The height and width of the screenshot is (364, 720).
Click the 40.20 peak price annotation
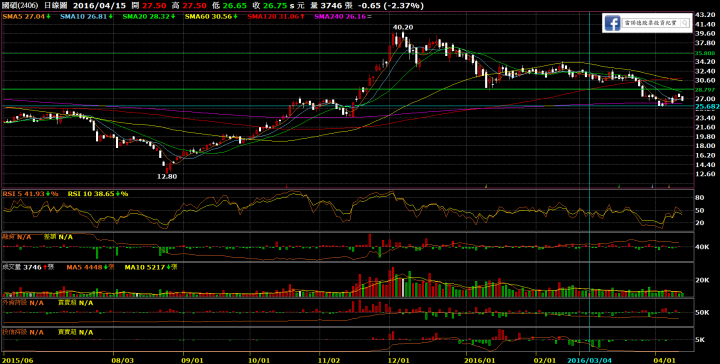pyautogui.click(x=403, y=28)
